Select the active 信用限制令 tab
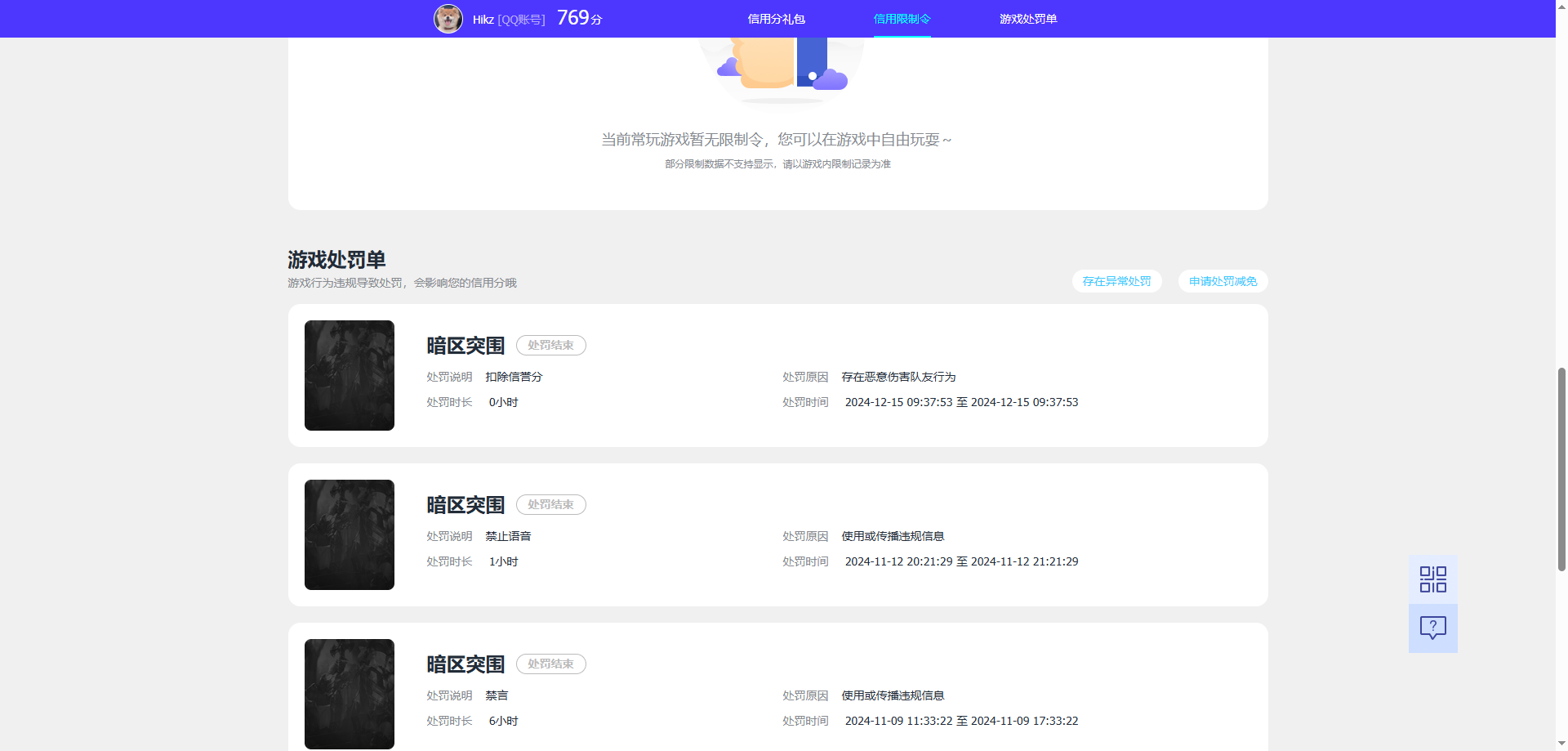 pos(901,18)
